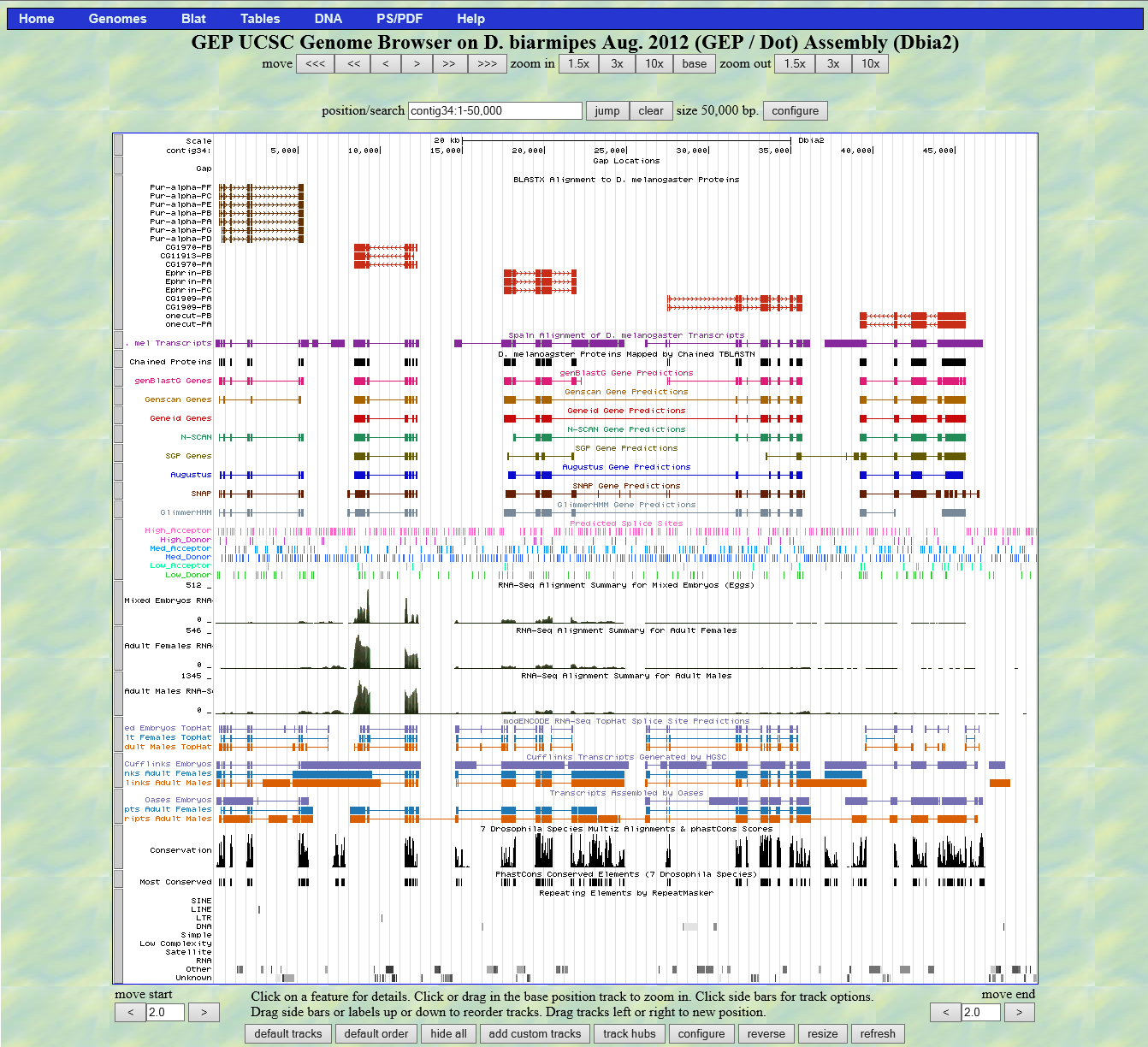Zoom out 1.5x
1148x1047 pixels.
tap(795, 63)
